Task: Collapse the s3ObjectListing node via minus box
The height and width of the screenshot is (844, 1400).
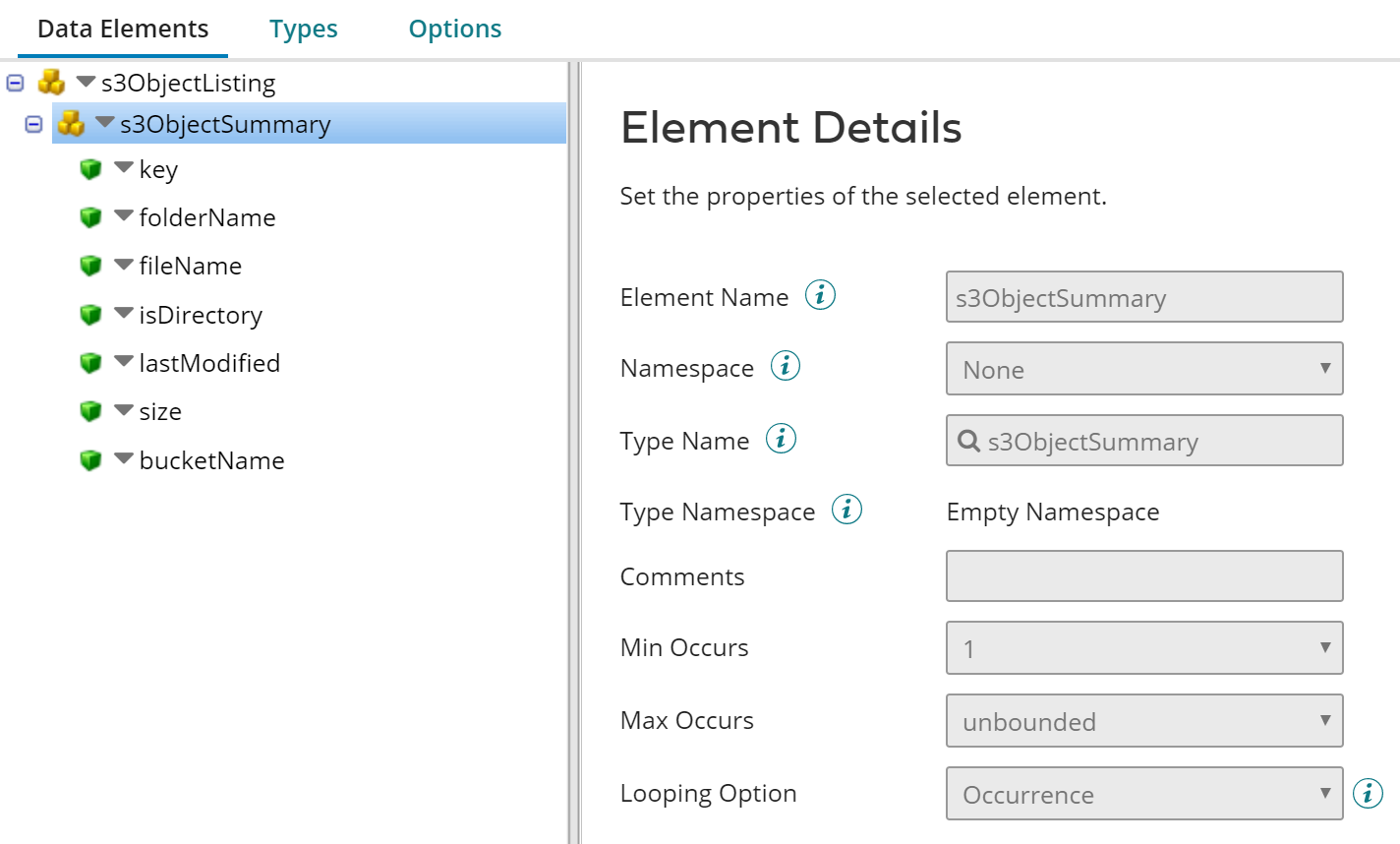Action: coord(14,83)
